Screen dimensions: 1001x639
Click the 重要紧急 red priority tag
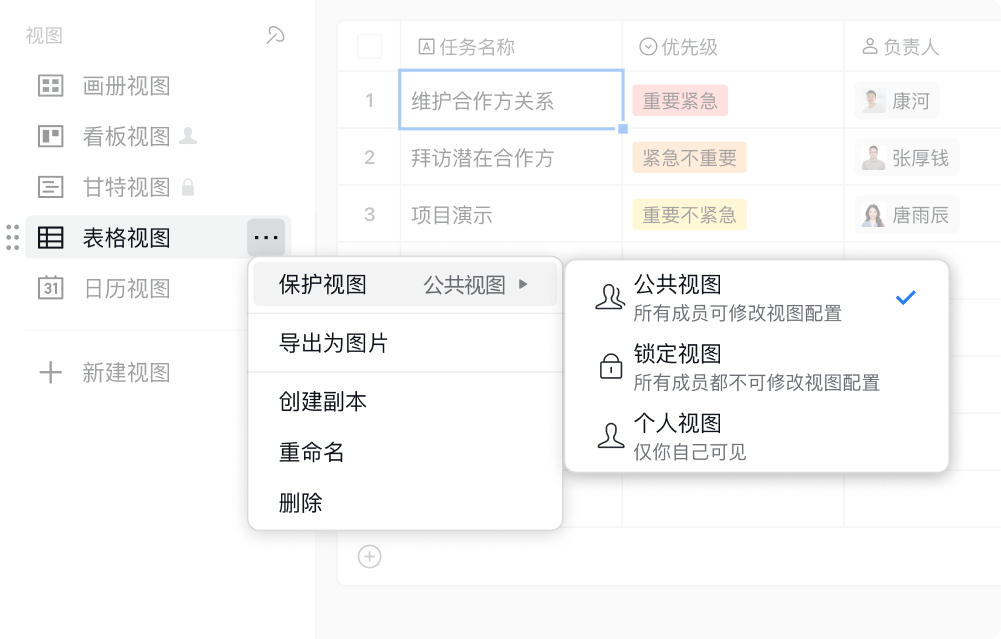(680, 101)
